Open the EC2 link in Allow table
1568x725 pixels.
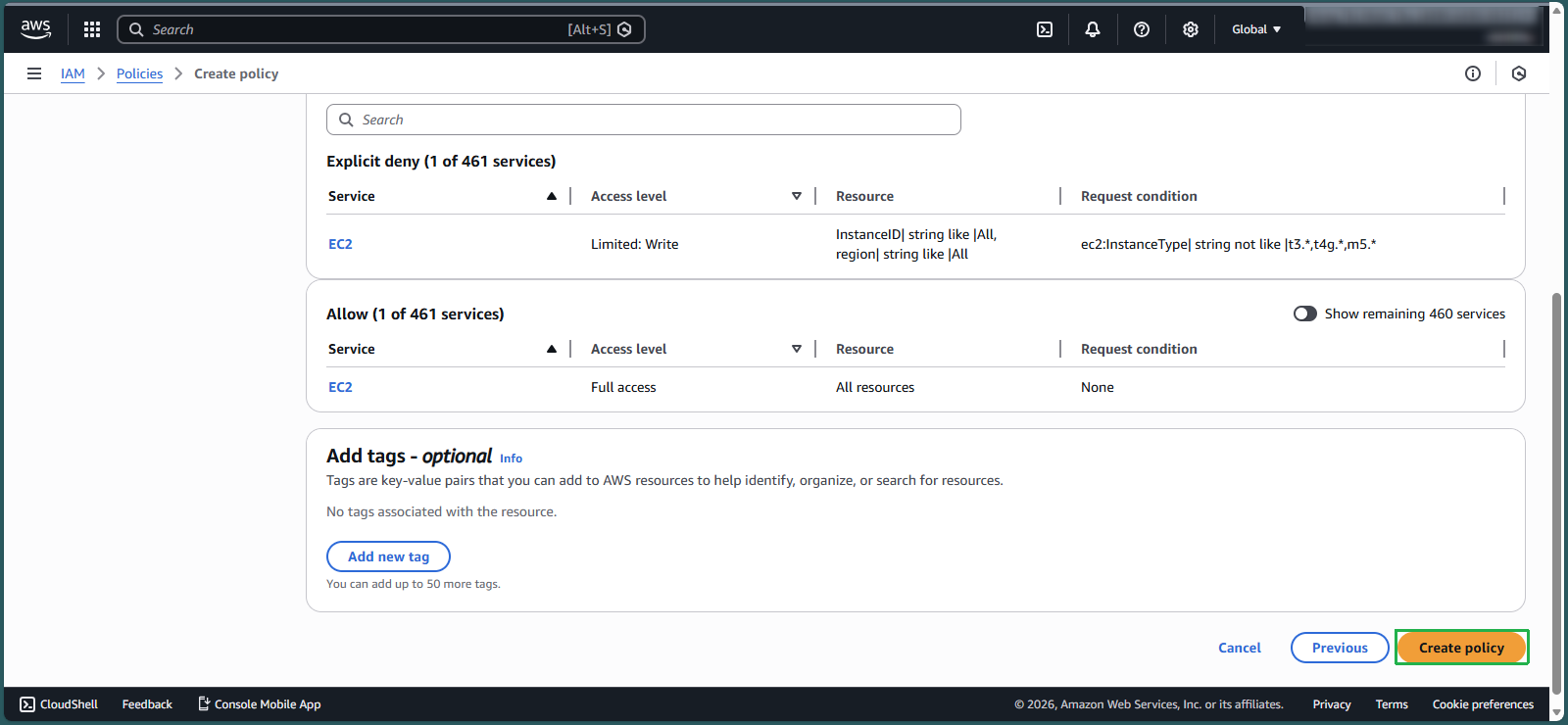click(x=340, y=387)
